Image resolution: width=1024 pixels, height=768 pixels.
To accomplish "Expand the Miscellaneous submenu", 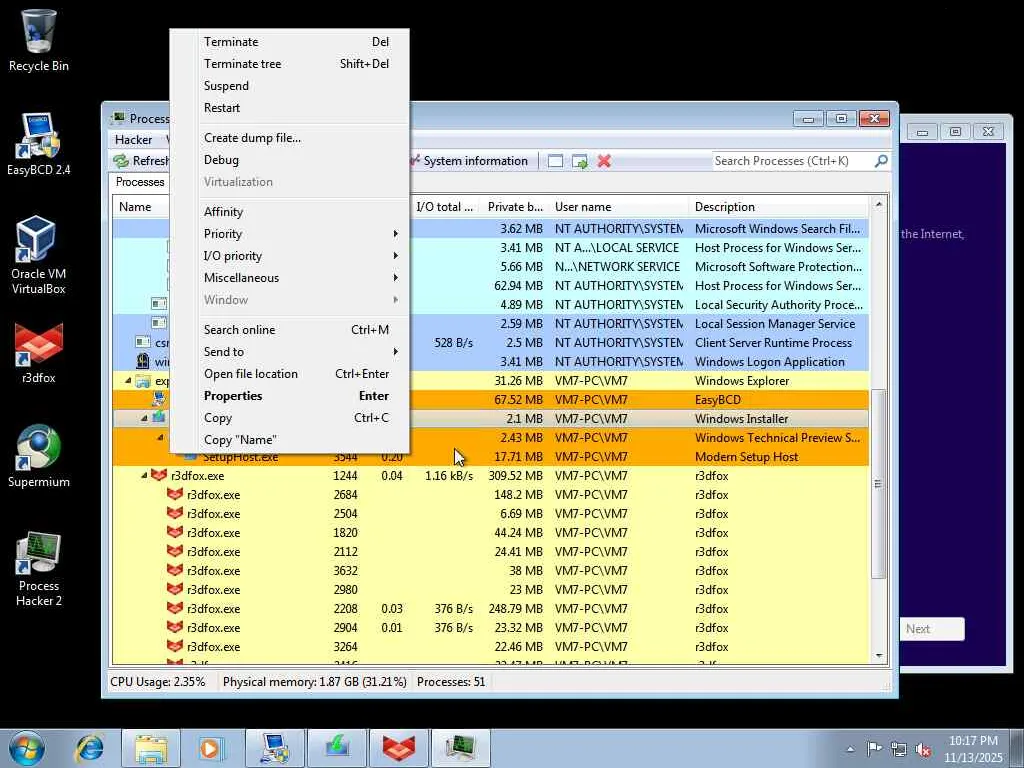I will [289, 278].
